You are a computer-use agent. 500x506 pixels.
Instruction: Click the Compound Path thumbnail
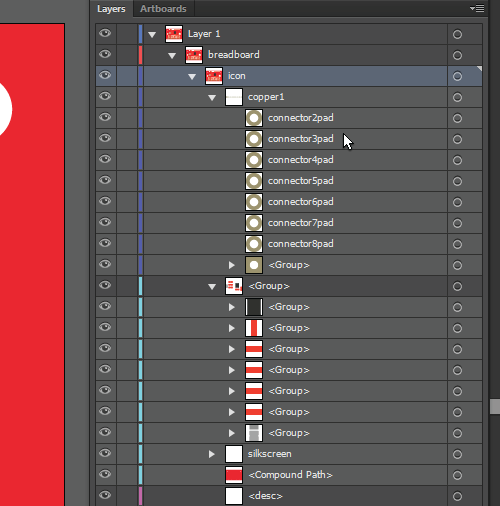click(x=234, y=475)
